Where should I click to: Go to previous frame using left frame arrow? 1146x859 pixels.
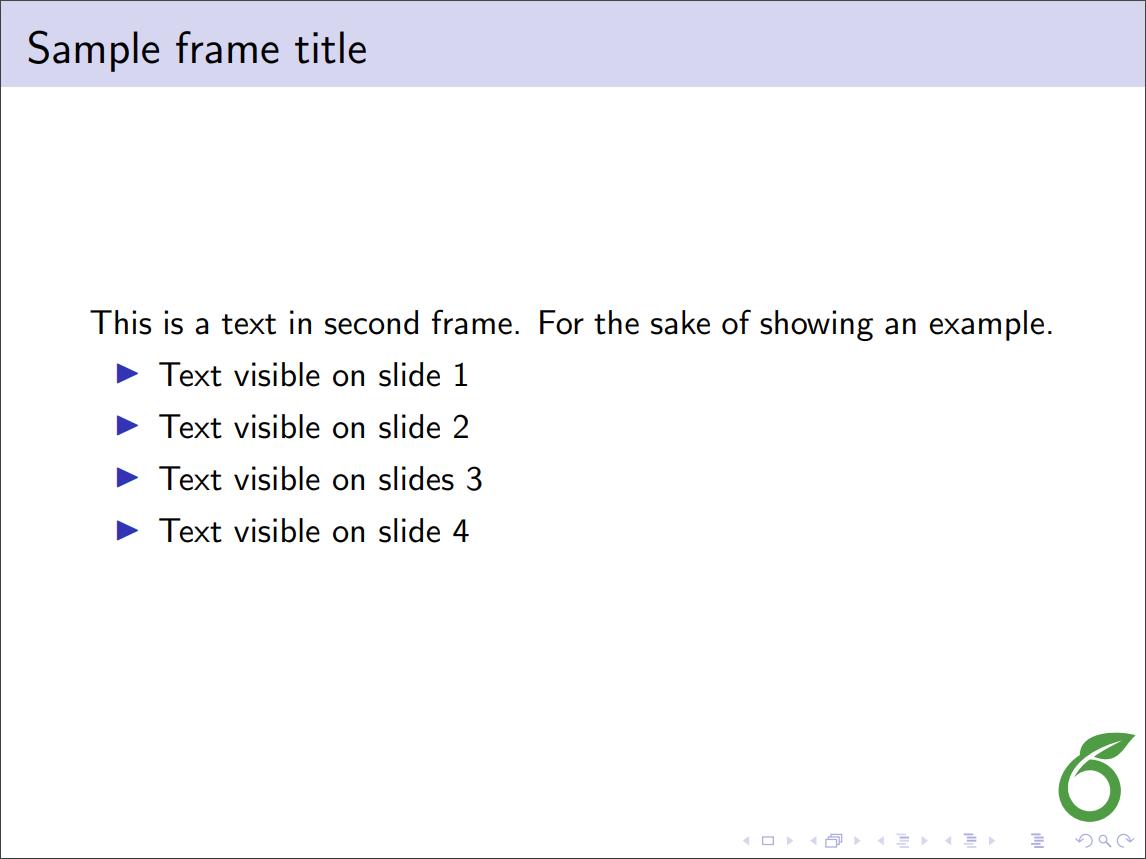click(812, 841)
